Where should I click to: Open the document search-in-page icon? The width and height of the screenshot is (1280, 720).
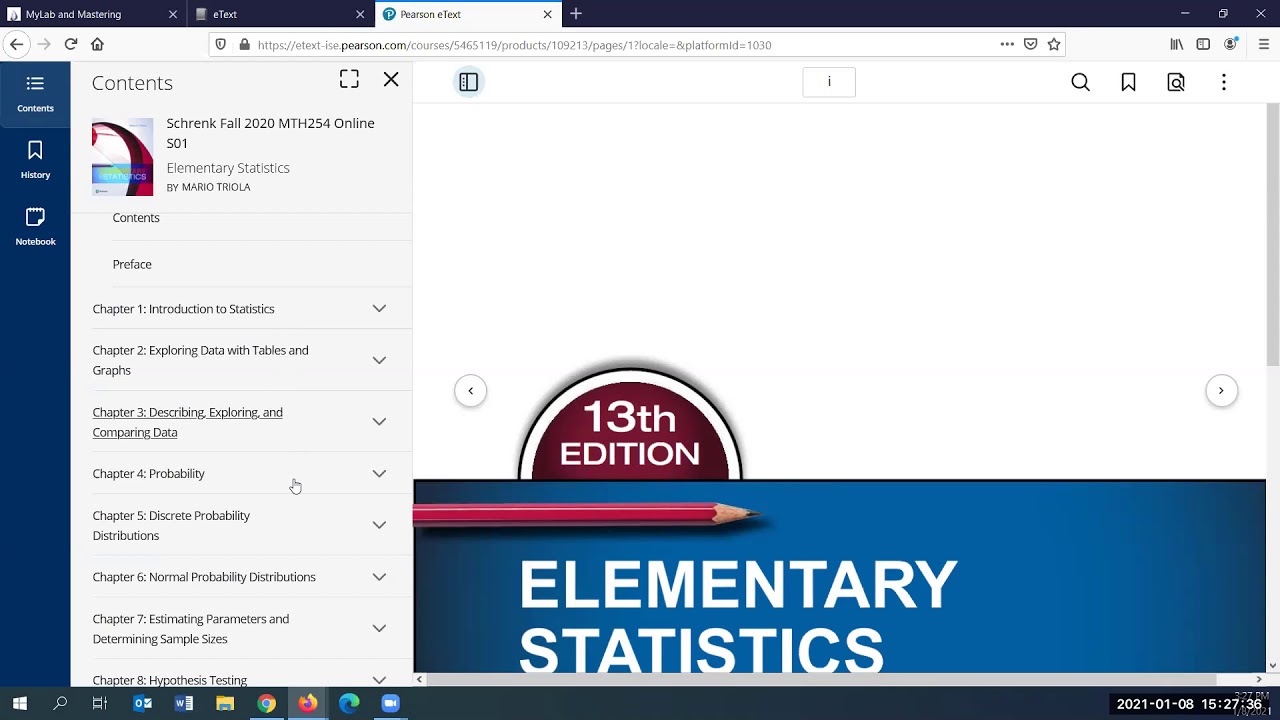click(1176, 82)
